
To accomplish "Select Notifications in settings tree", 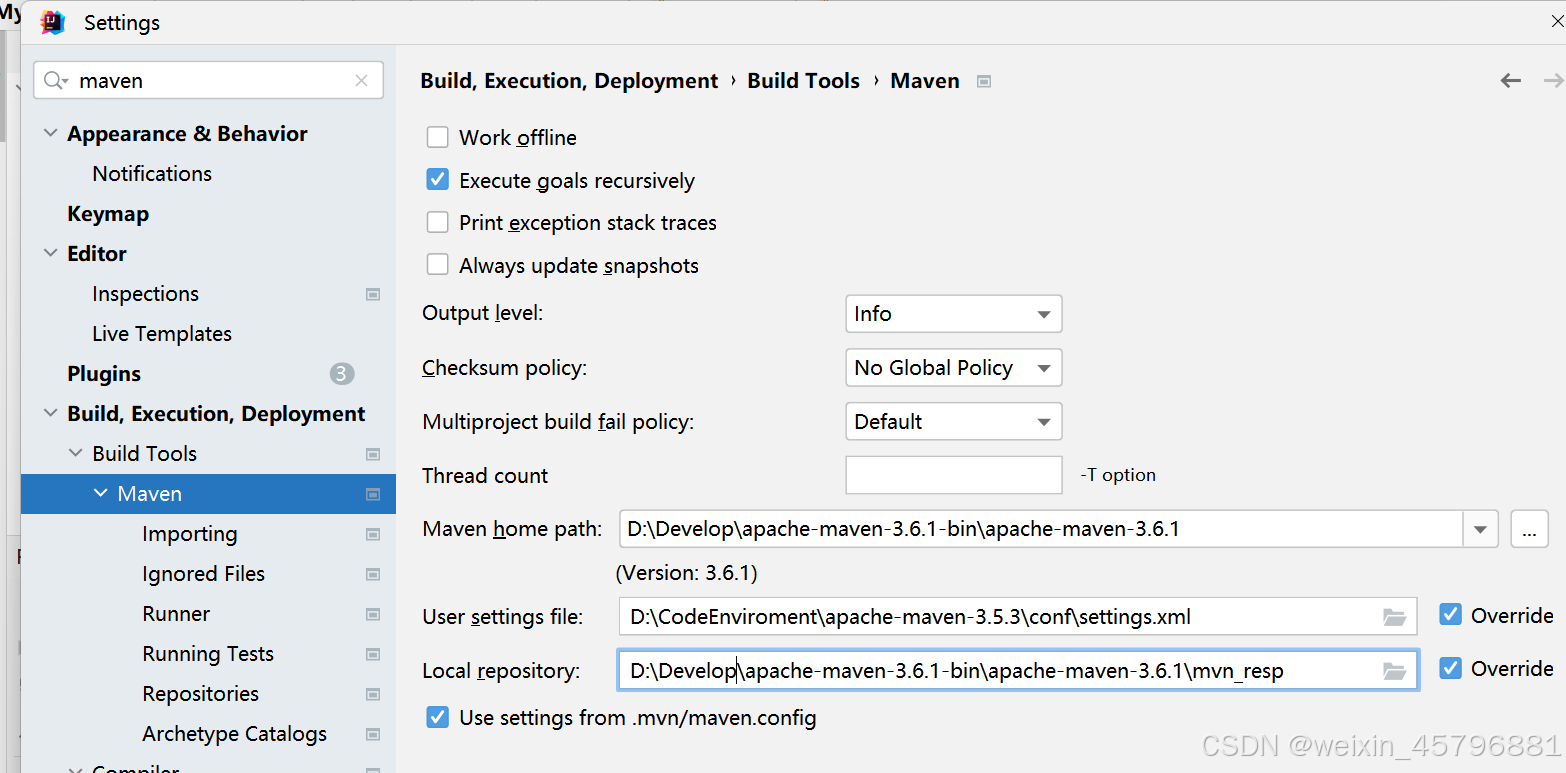I will [152, 174].
